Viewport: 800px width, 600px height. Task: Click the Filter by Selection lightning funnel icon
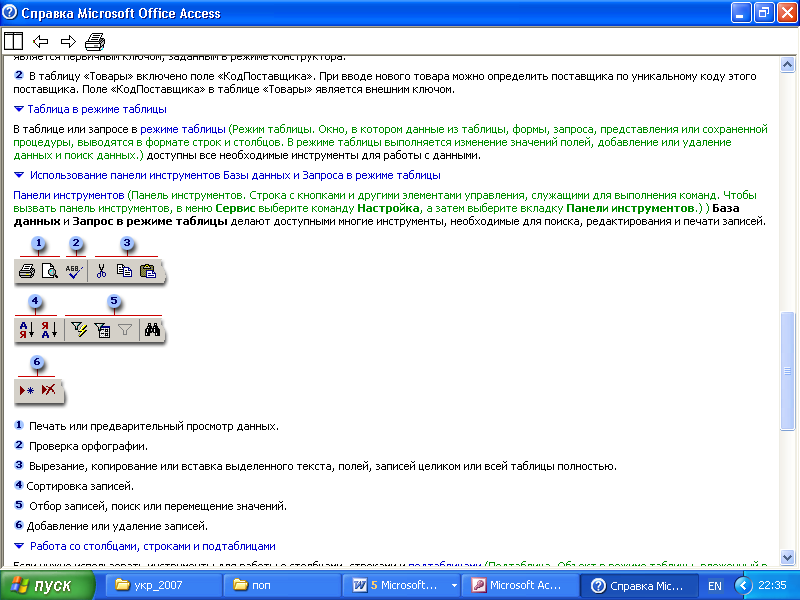(79, 330)
